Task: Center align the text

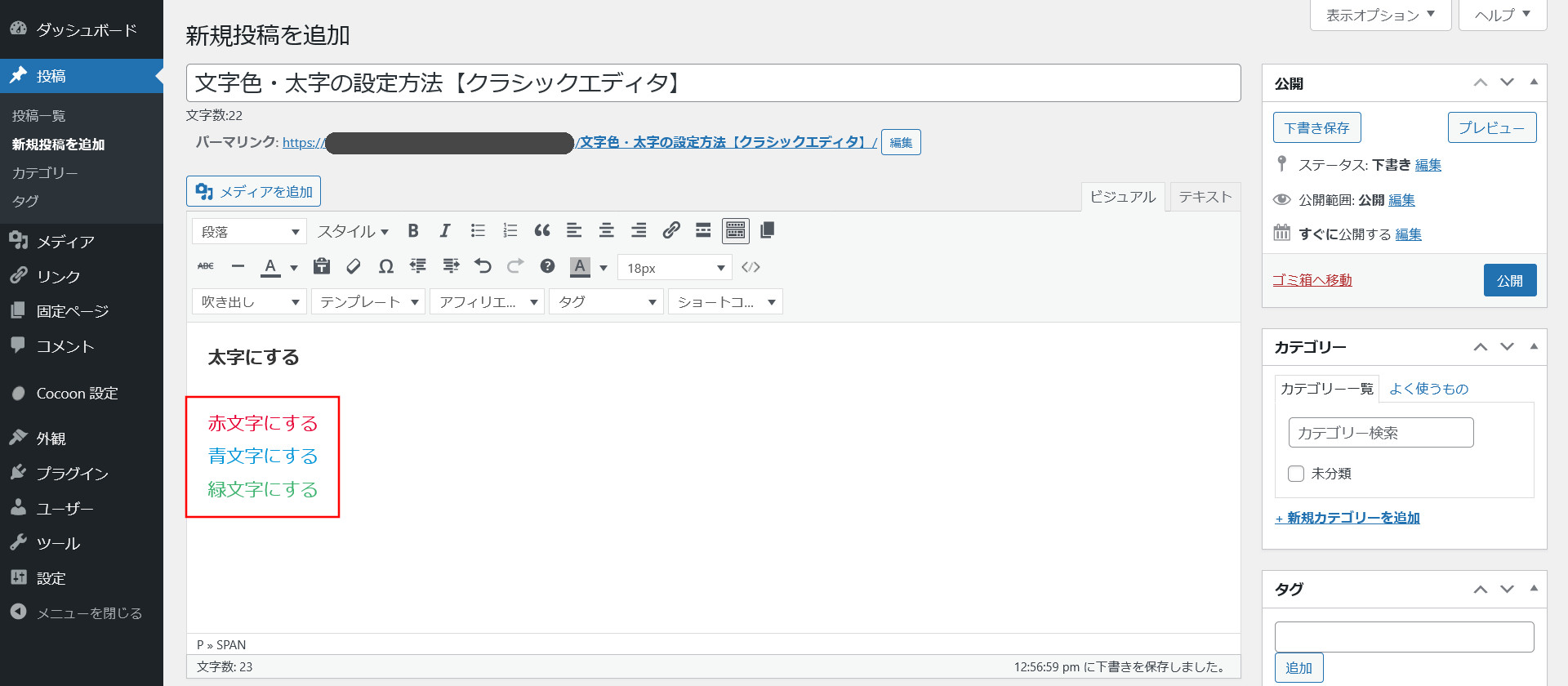Action: tap(606, 231)
